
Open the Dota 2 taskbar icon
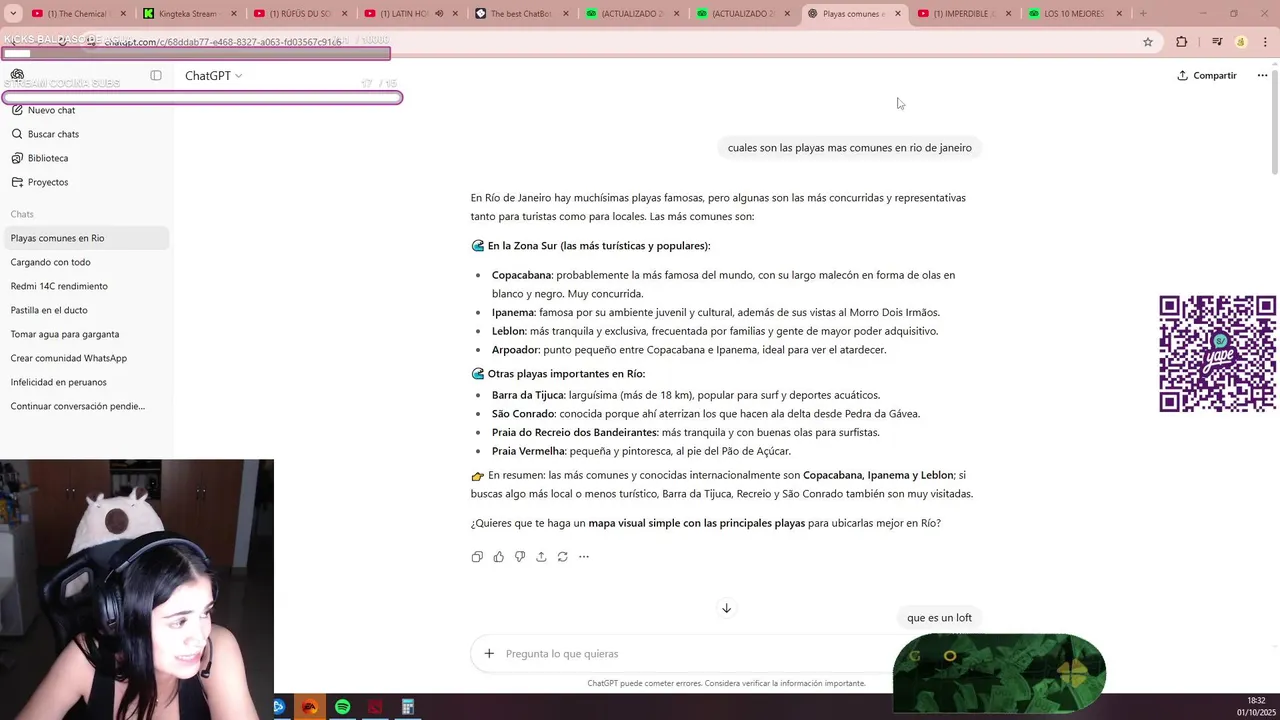[375, 707]
